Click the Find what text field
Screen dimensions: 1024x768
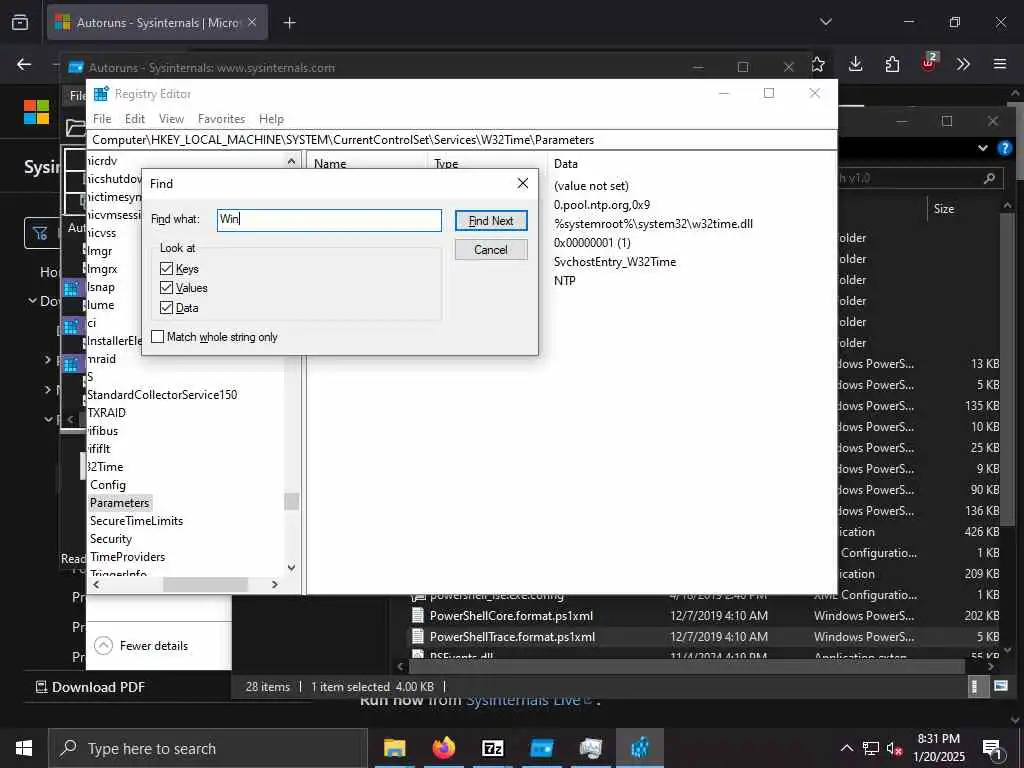(x=329, y=219)
